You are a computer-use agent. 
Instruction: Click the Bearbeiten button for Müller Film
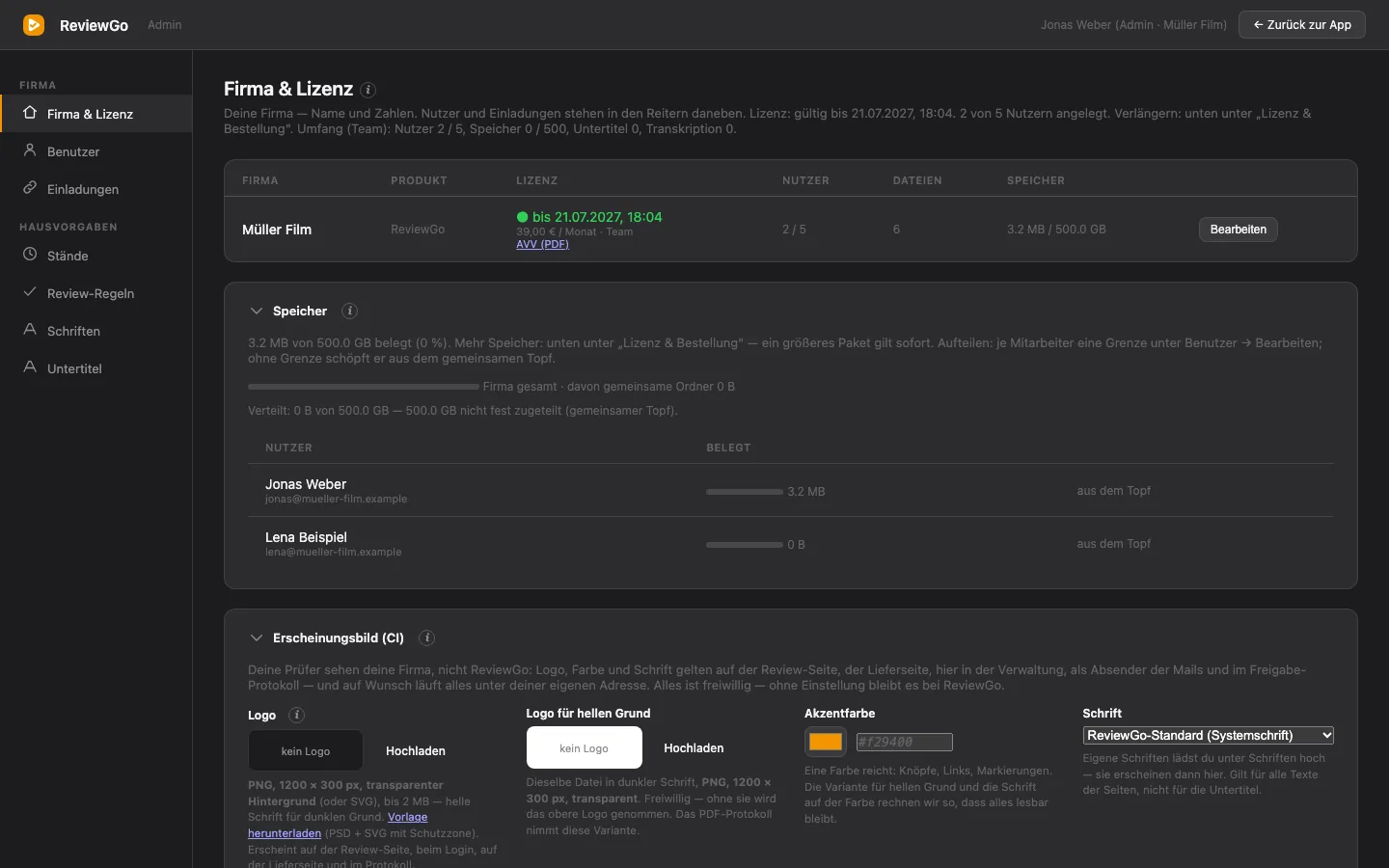pyautogui.click(x=1239, y=230)
